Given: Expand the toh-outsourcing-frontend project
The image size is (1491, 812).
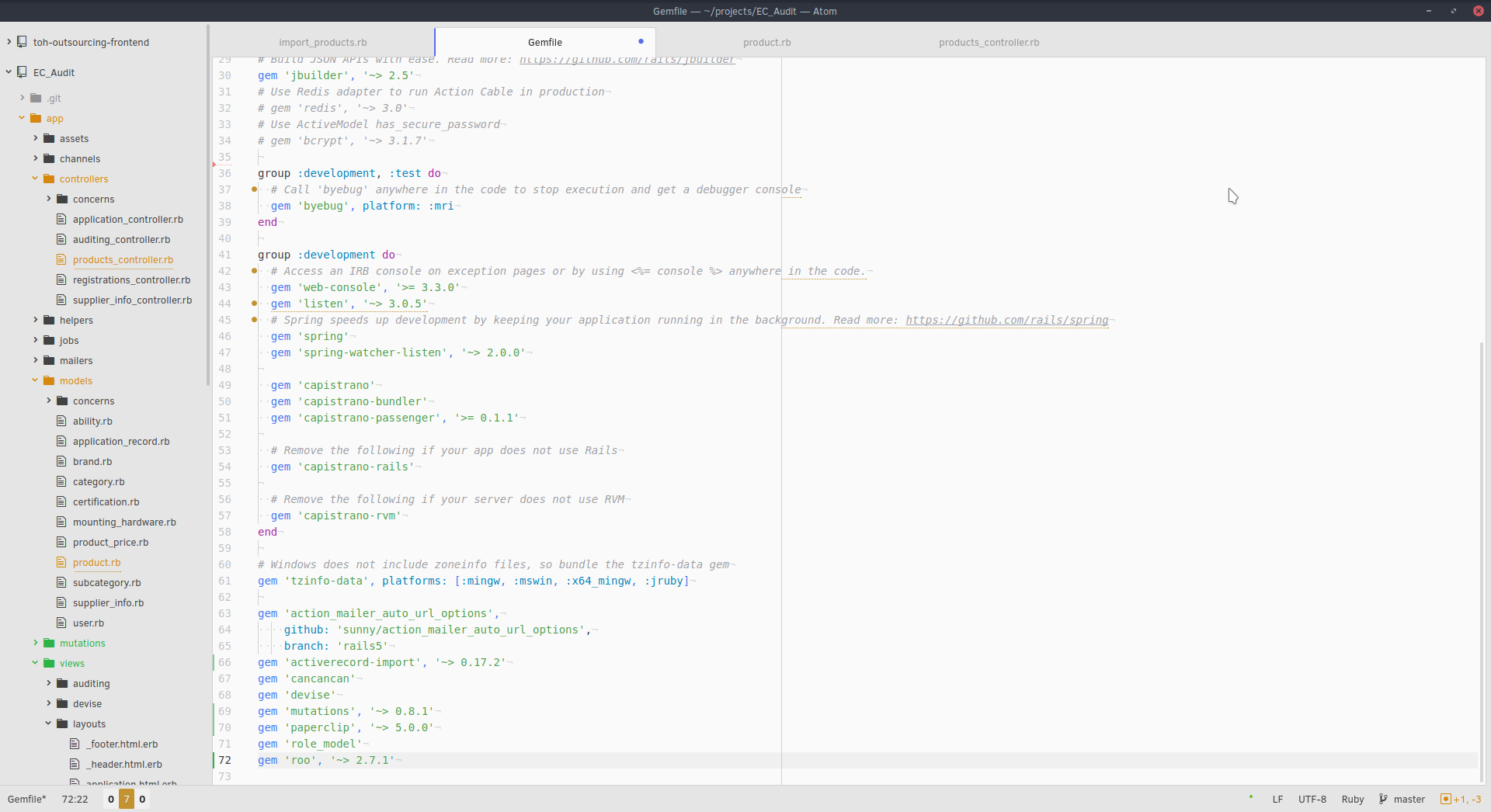Looking at the screenshot, I should pyautogui.click(x=9, y=42).
